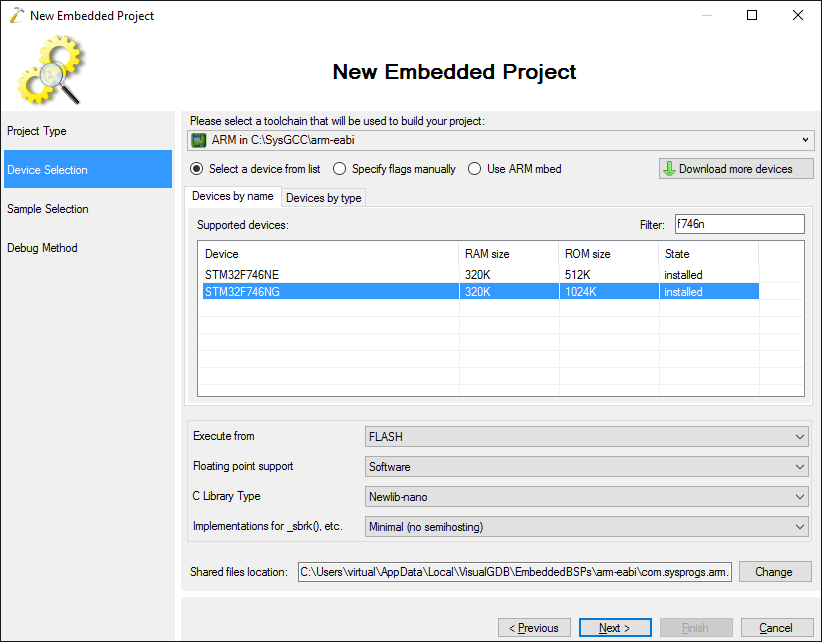Screen dimensions: 822x642
Task: Click the Shared files location path field
Action: [515, 572]
